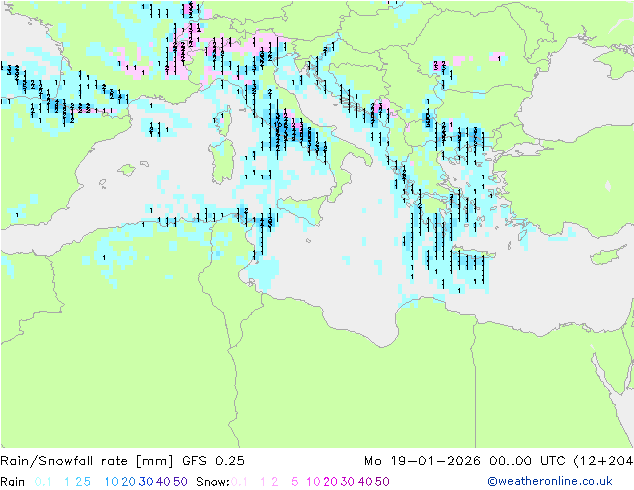
Task: Click the '00..00 UTC' valid time
Action: [x=527, y=461]
